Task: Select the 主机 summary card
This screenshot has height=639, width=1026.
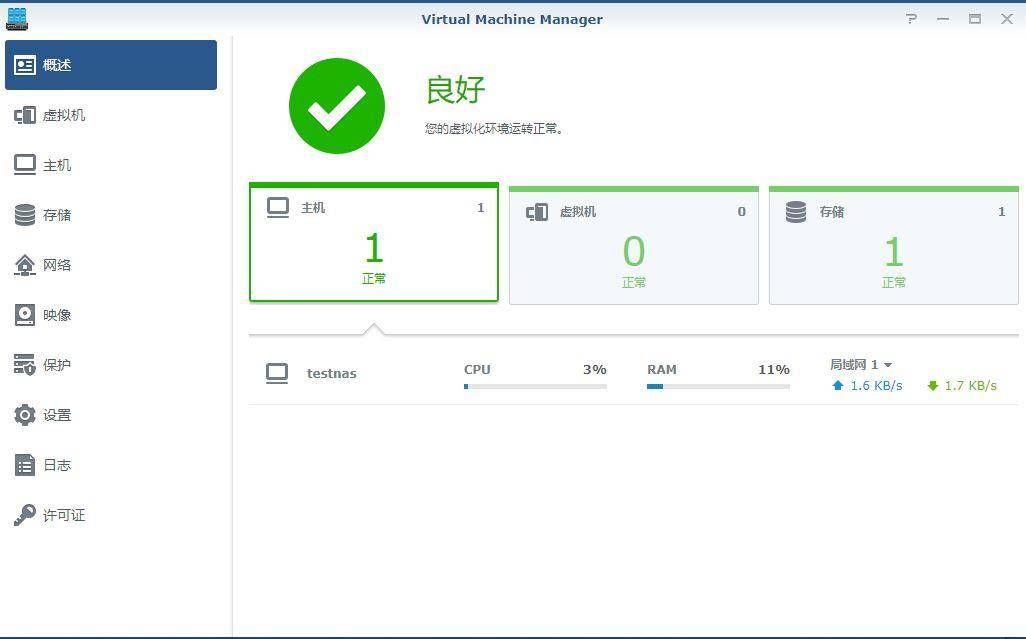Action: click(x=374, y=242)
